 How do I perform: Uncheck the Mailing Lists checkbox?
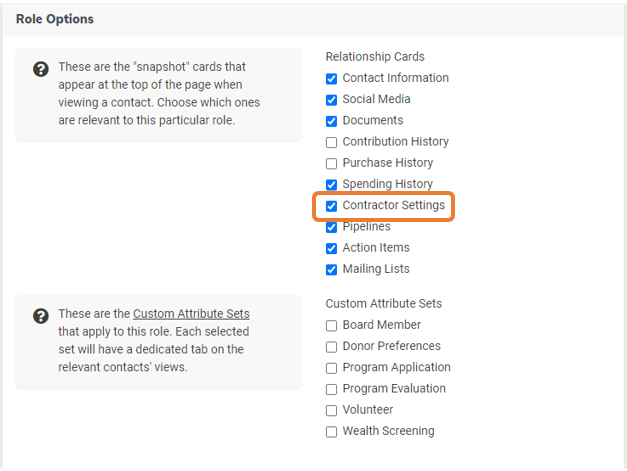[332, 269]
